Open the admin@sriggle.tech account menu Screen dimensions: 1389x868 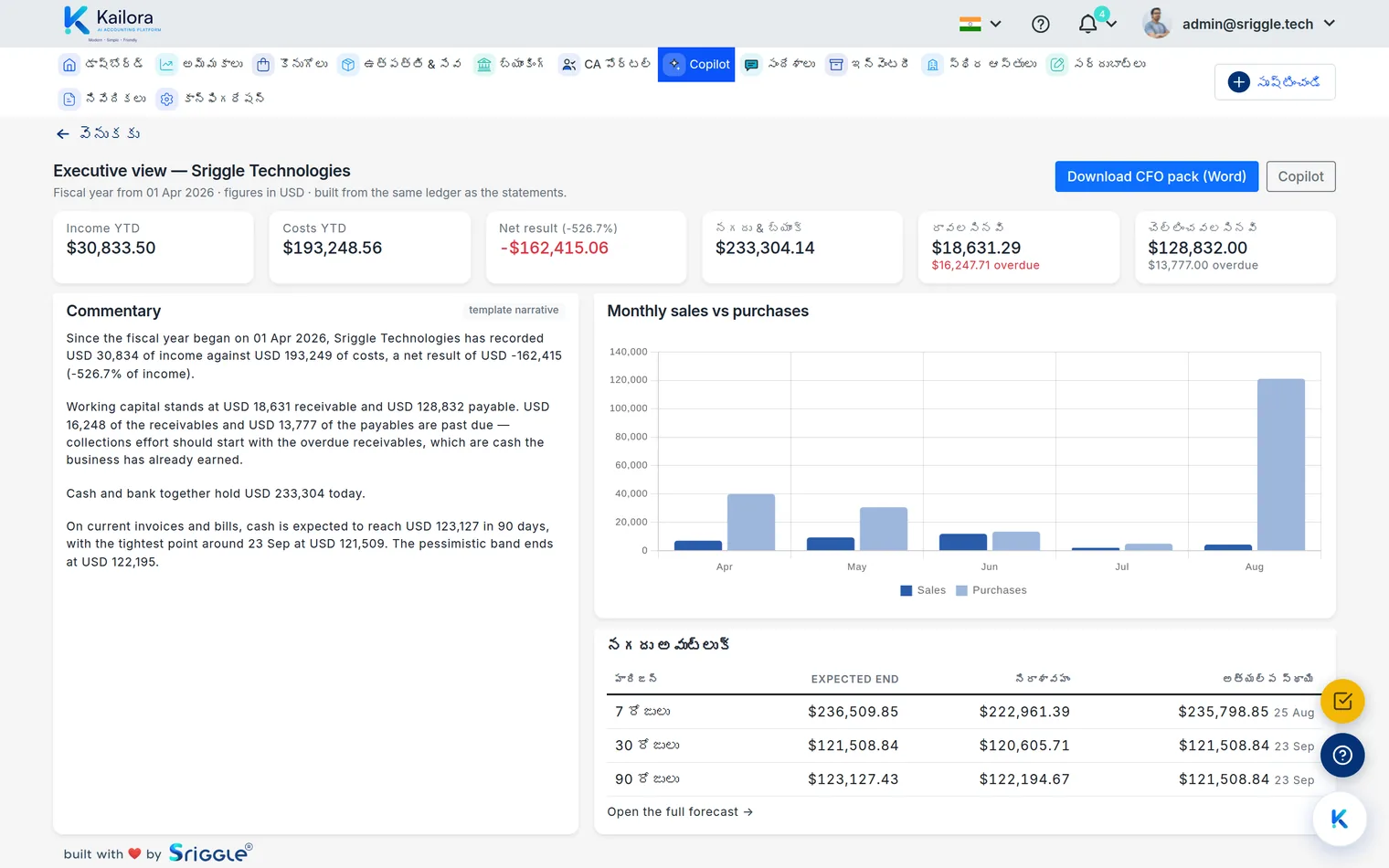1258,25
